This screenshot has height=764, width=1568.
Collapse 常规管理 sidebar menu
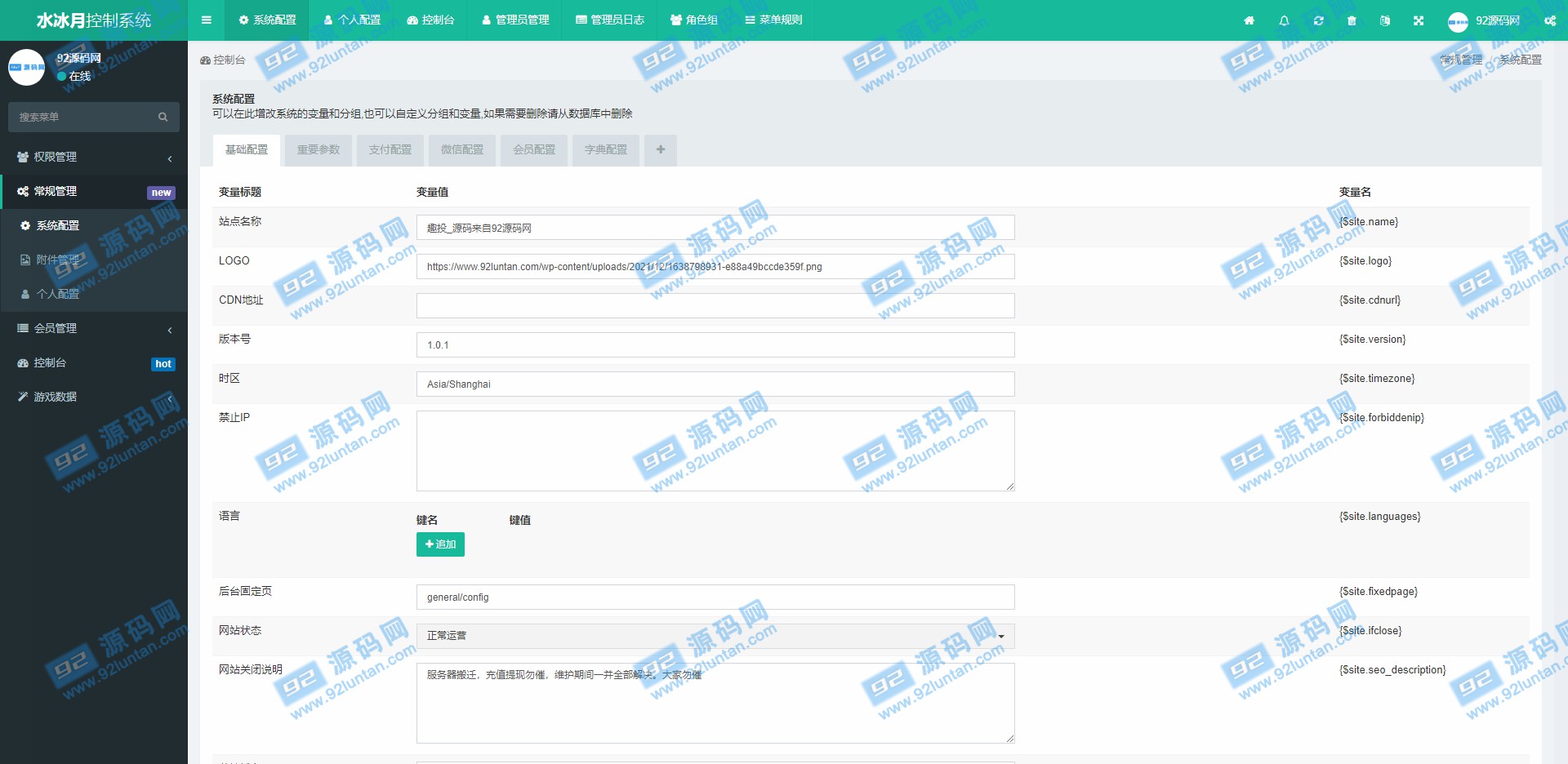point(94,191)
